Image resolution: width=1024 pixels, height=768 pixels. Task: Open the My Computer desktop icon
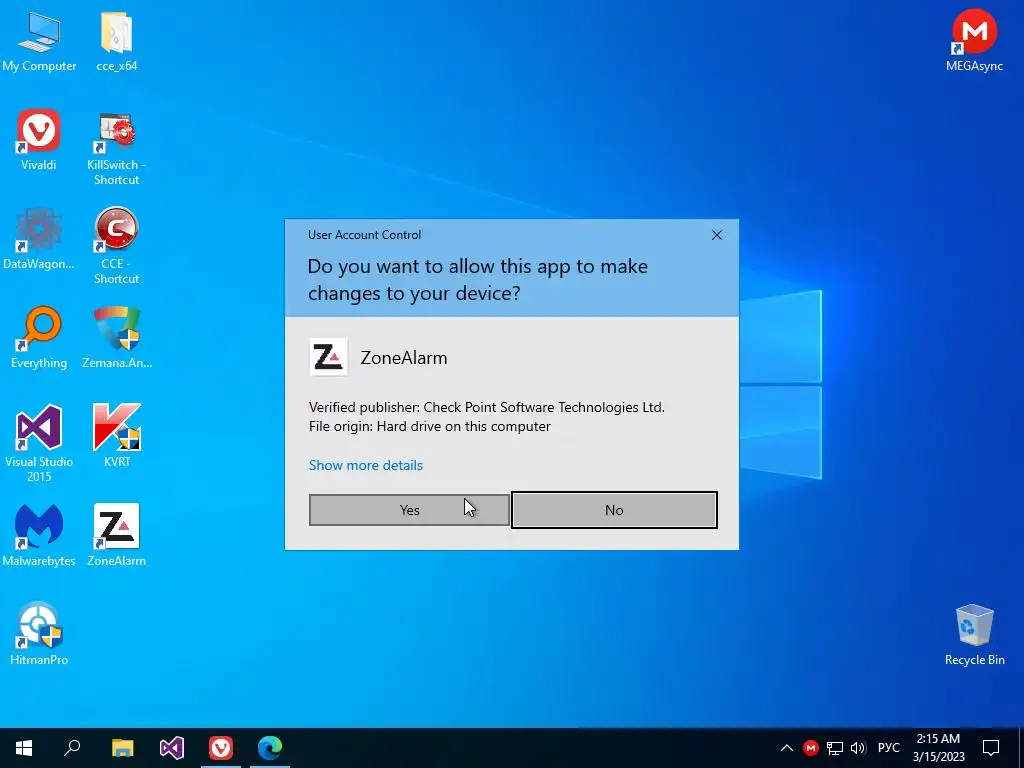pos(39,40)
